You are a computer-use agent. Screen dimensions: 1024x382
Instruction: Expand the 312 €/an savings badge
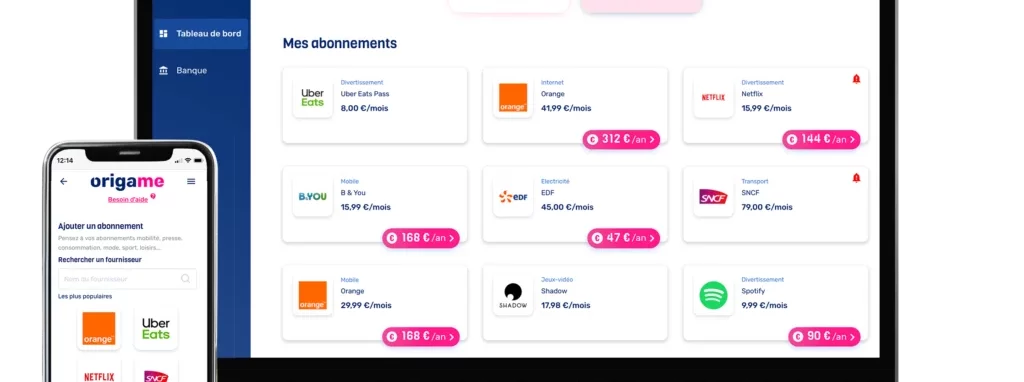pos(621,139)
